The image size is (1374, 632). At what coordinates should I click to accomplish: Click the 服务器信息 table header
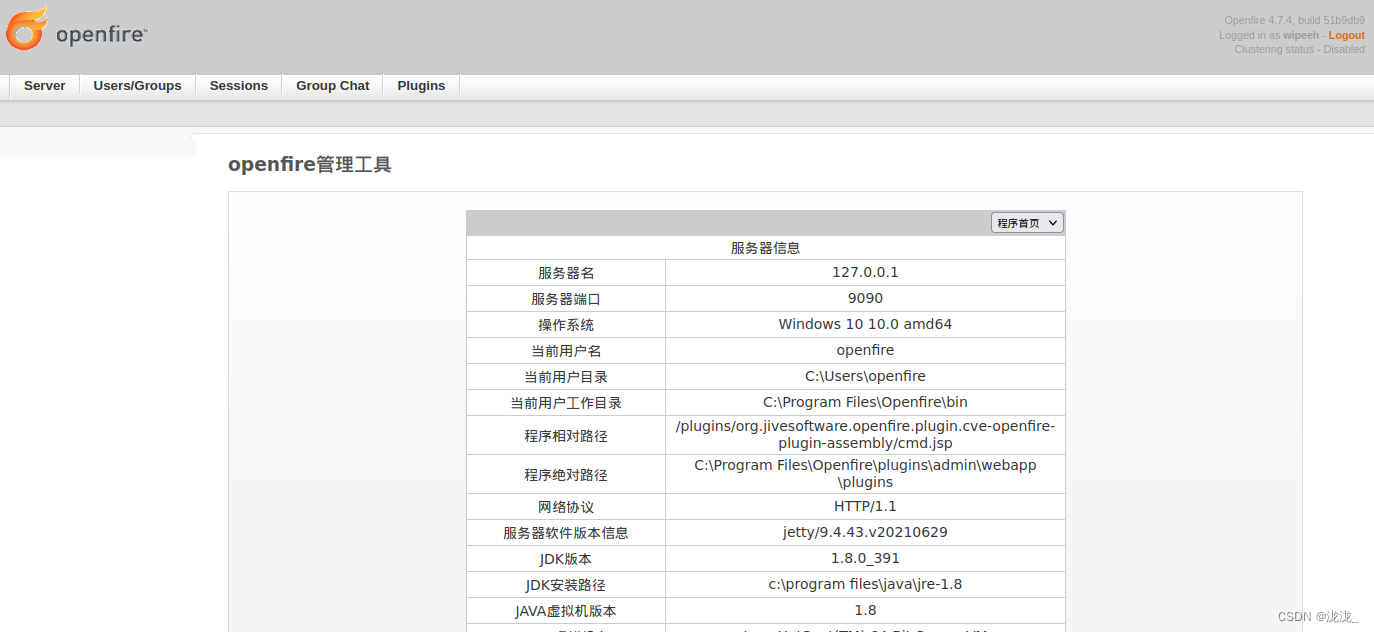[765, 248]
